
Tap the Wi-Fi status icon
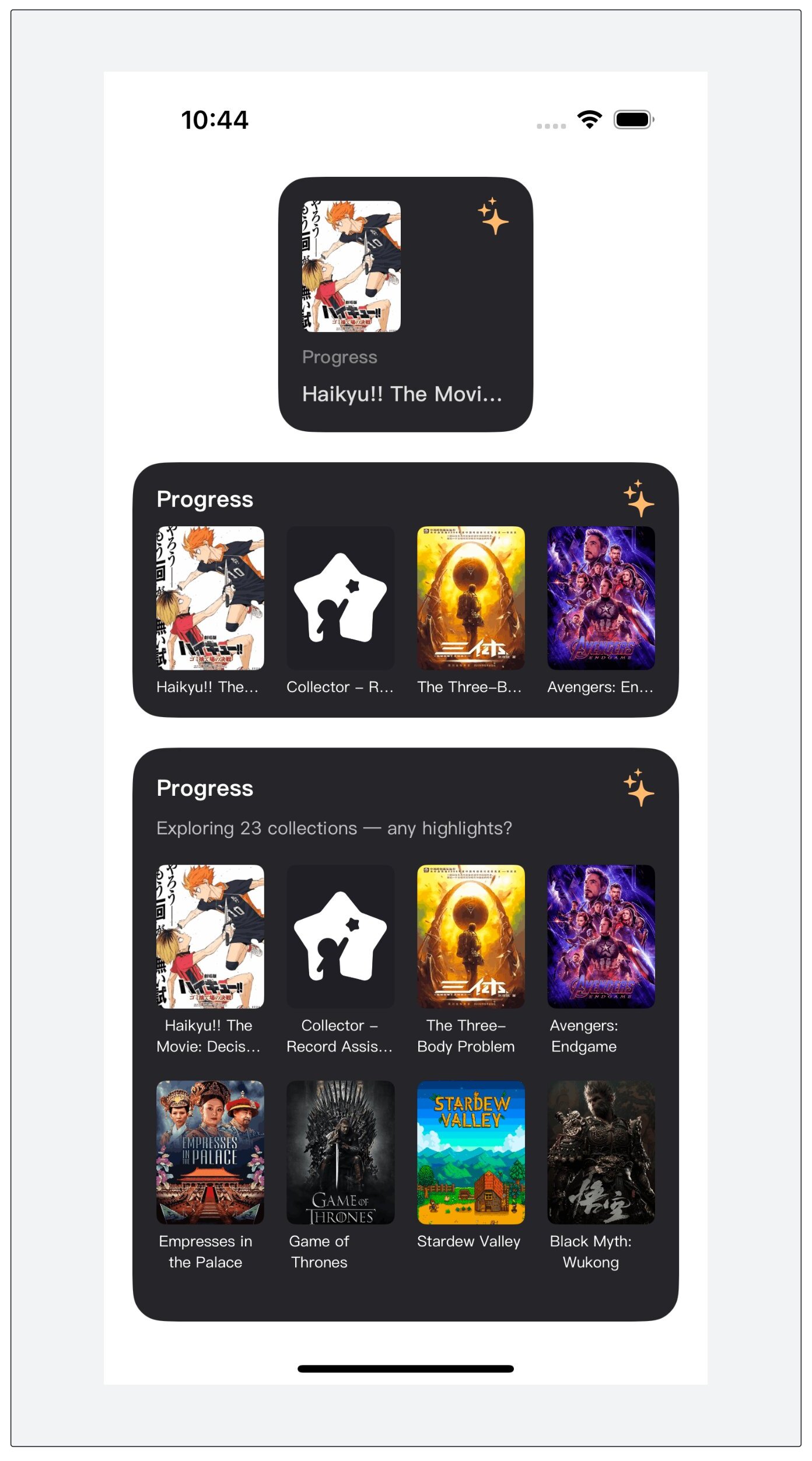590,120
